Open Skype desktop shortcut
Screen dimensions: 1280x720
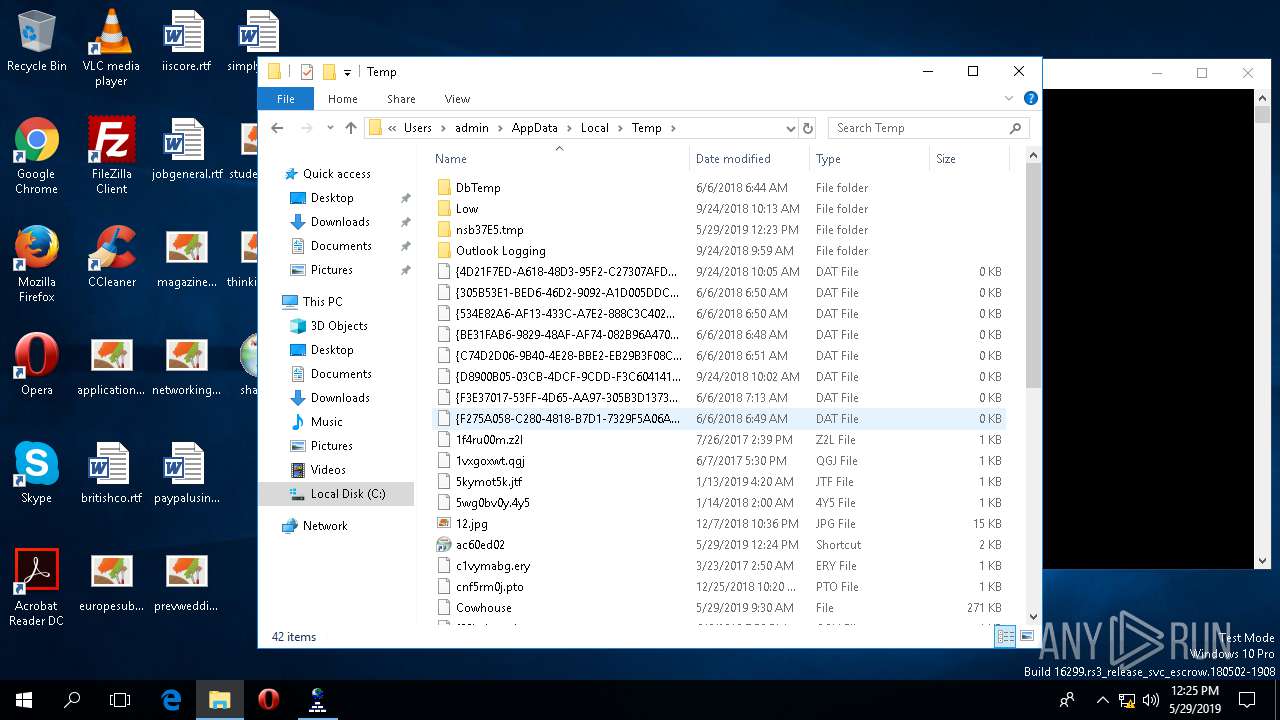(x=36, y=473)
